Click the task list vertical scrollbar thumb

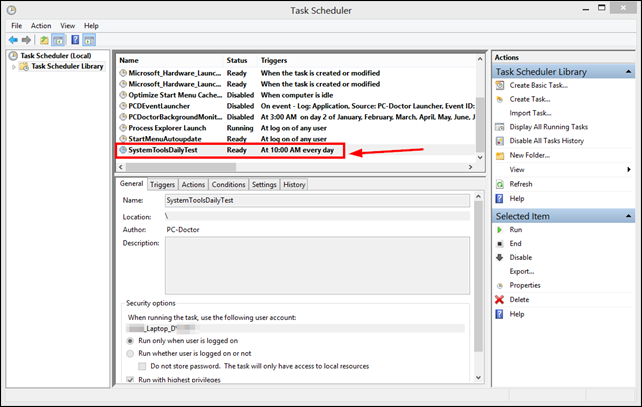click(x=480, y=124)
